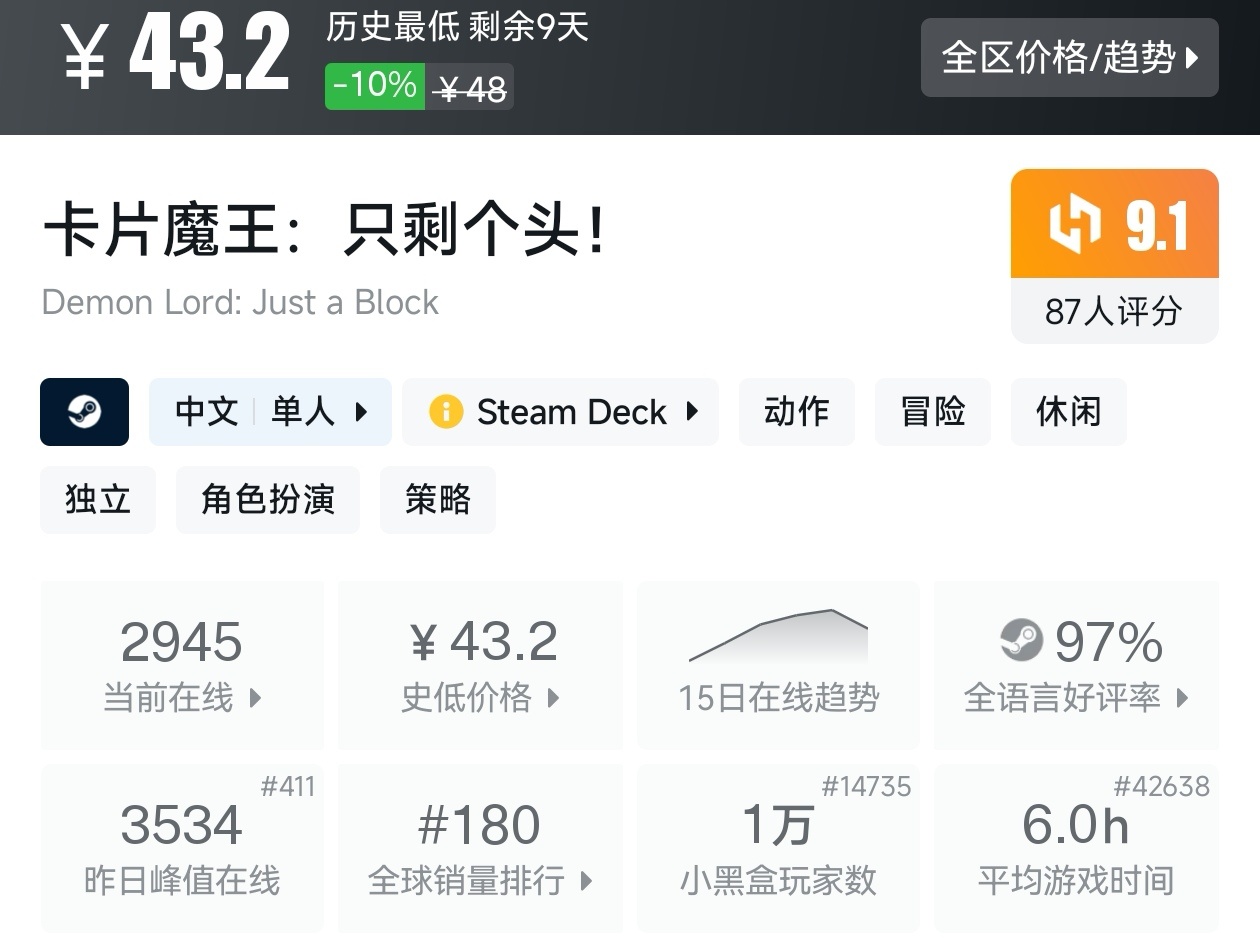The width and height of the screenshot is (1260, 949).
Task: Select the 动作 genre tag
Action: [x=797, y=412]
